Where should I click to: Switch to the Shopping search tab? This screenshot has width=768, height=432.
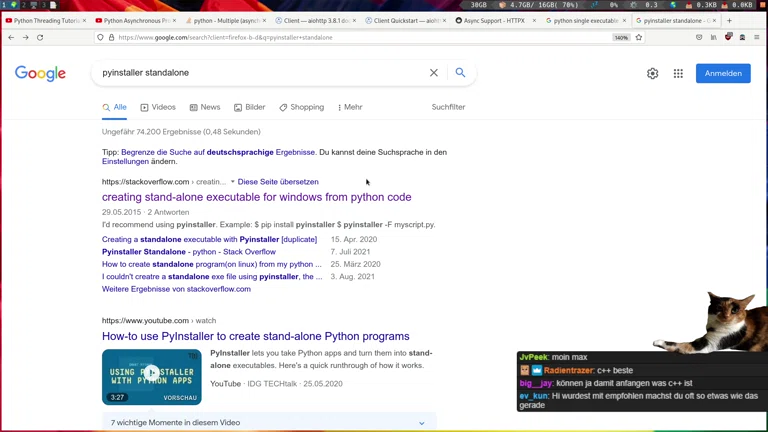tap(302, 107)
